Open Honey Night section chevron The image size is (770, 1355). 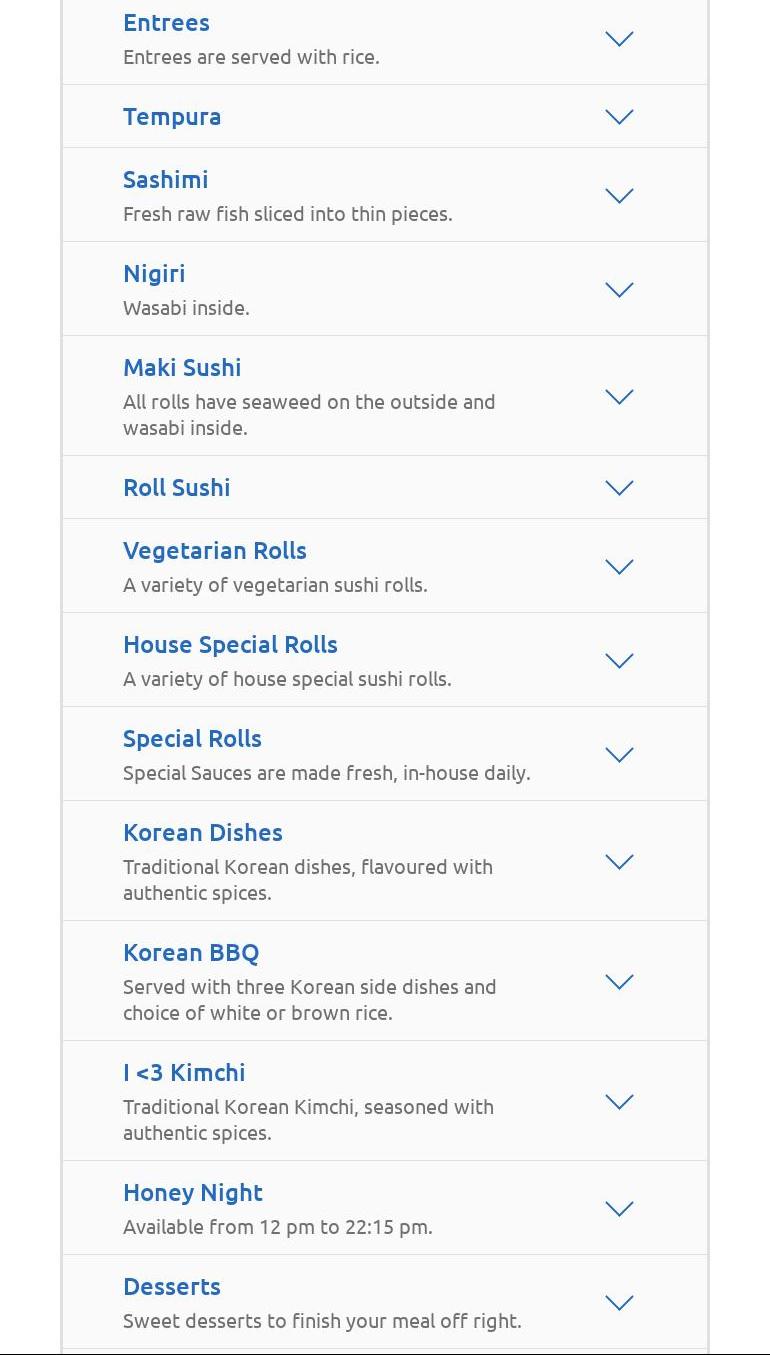point(620,1209)
